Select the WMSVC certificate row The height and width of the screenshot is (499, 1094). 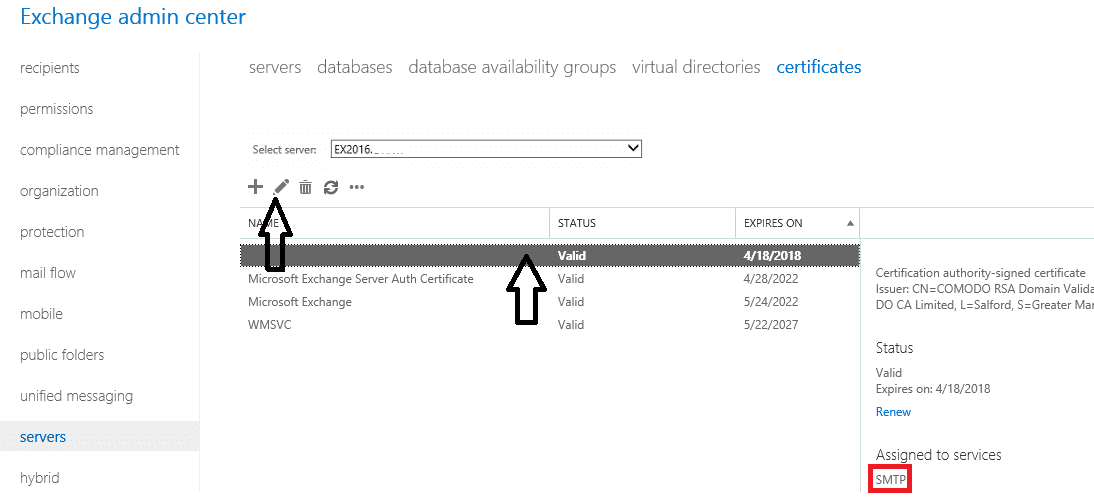click(x=550, y=325)
